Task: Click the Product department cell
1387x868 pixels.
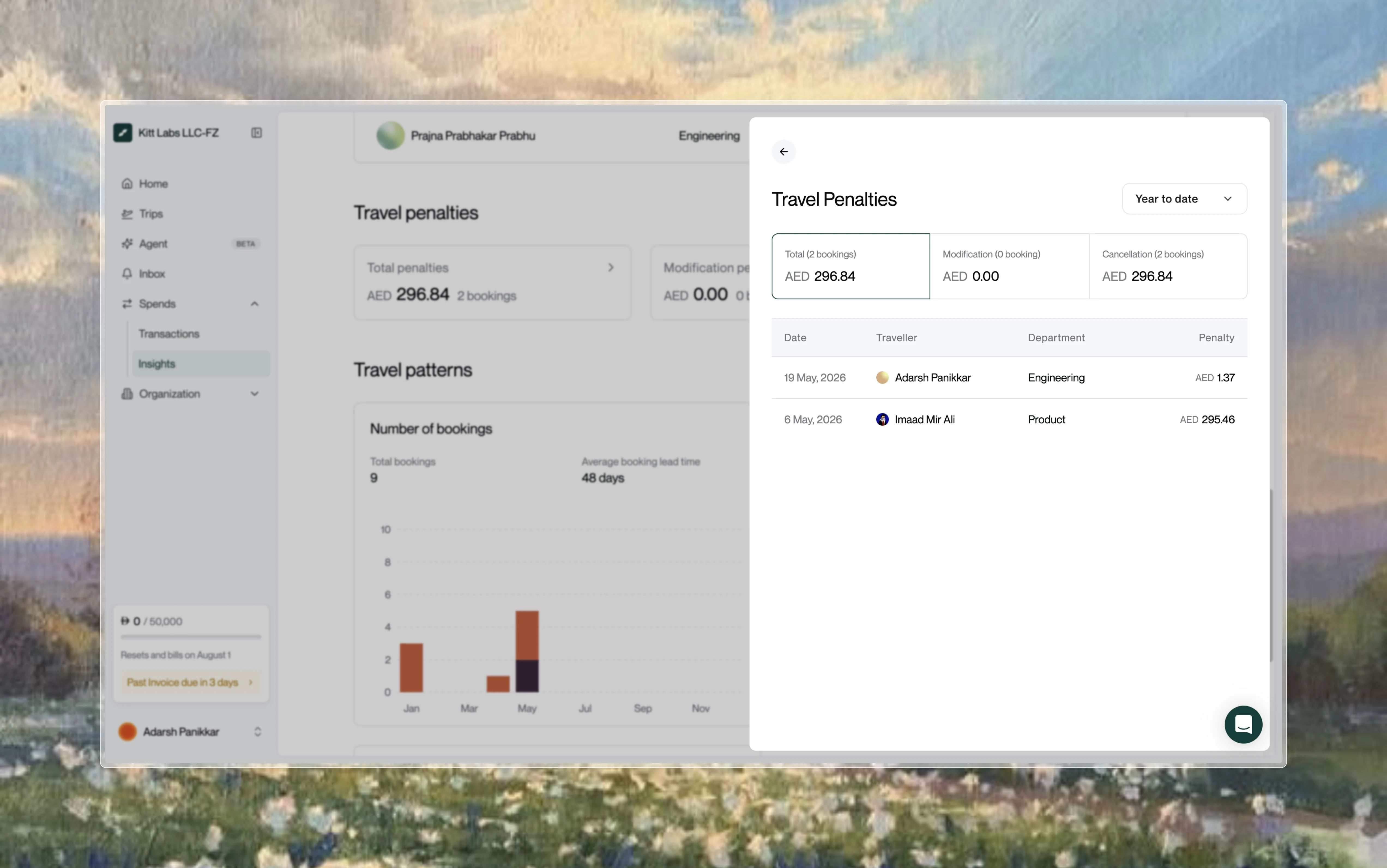Action: coord(1047,420)
